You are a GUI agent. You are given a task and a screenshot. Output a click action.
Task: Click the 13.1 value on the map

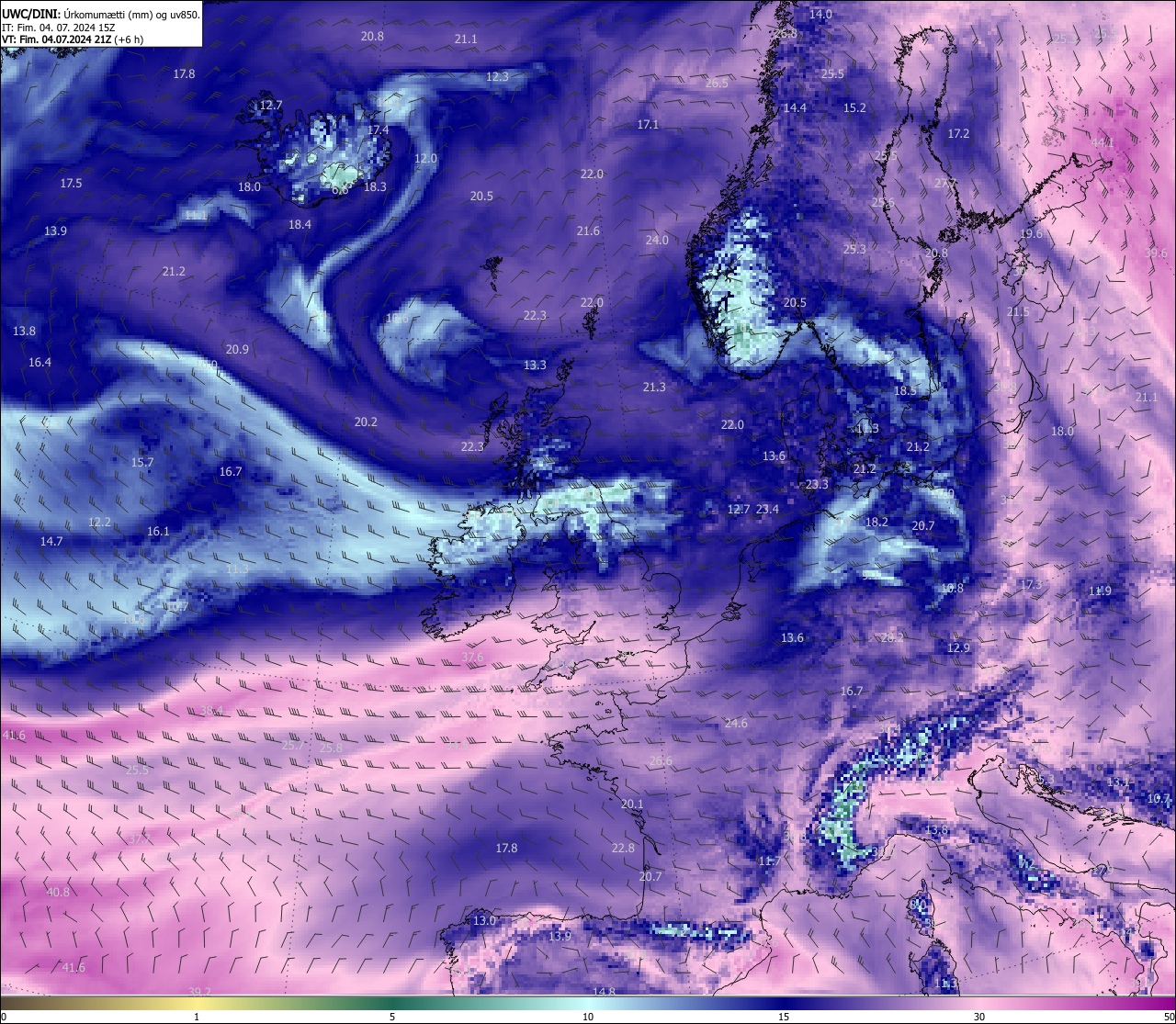[1118, 782]
